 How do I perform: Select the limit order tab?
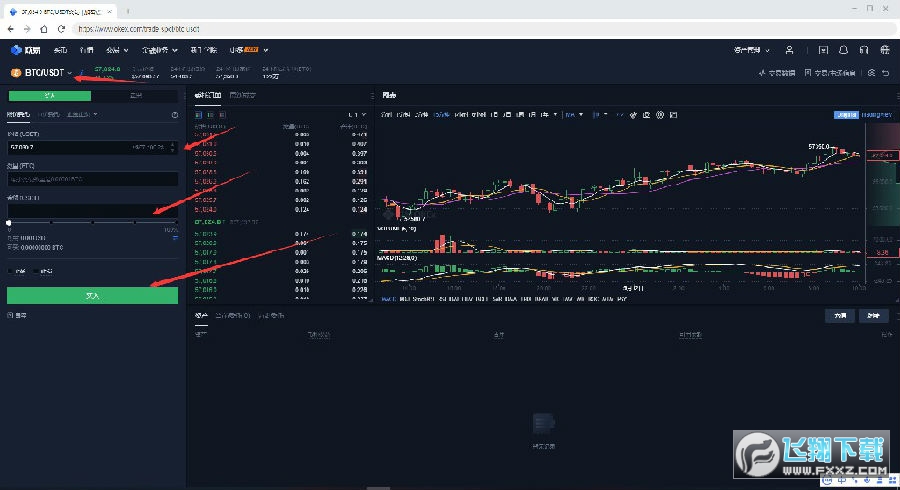[x=19, y=114]
